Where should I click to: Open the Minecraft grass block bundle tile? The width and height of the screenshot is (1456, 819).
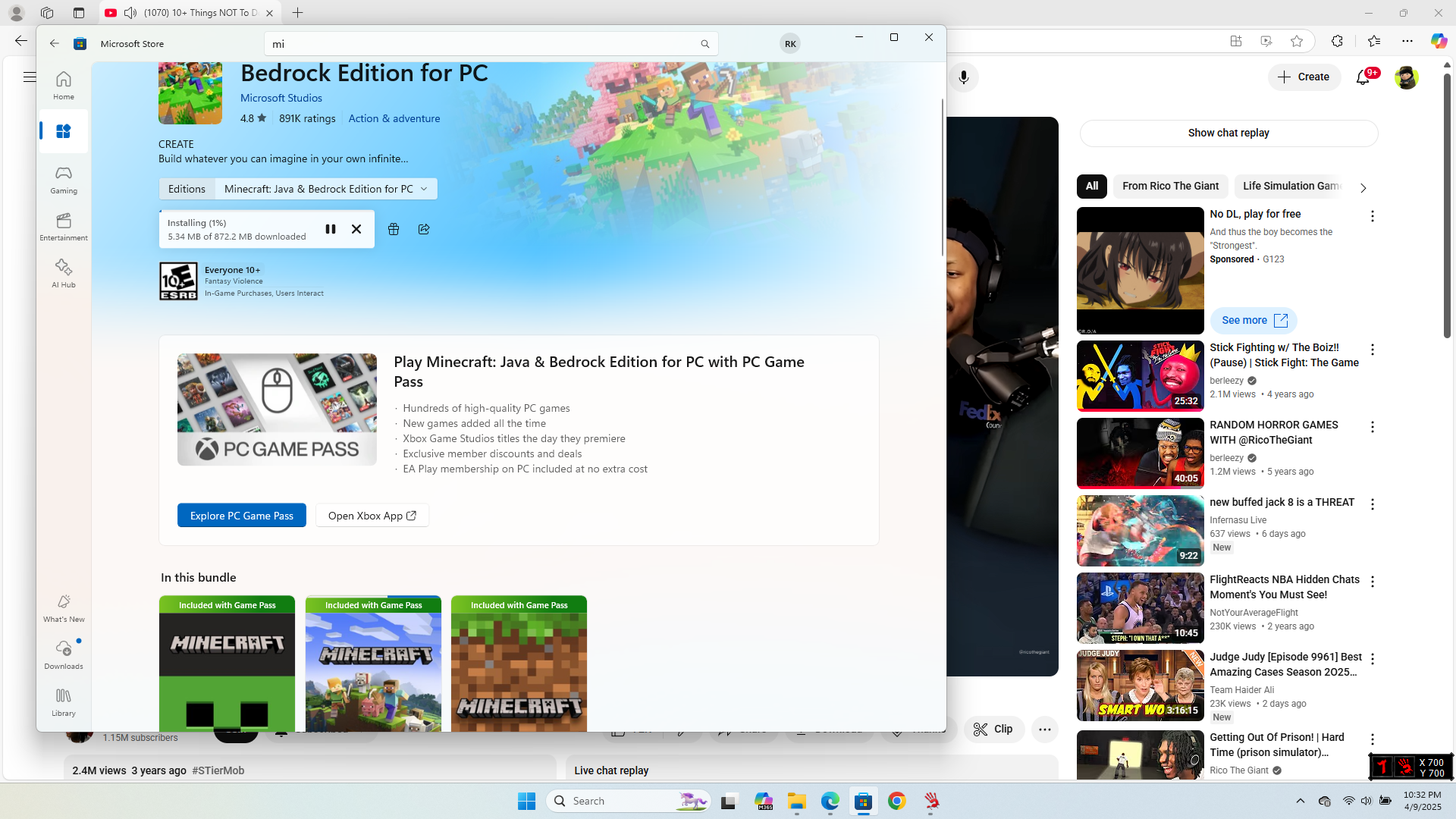point(519,664)
